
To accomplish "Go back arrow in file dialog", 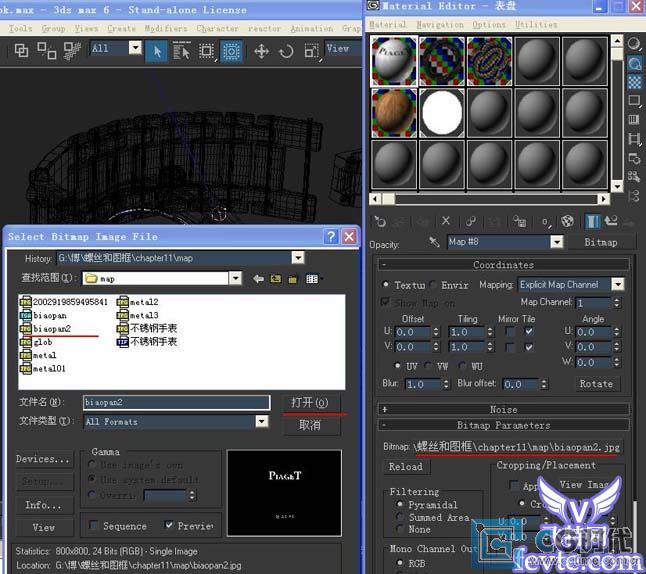I will click(x=258, y=279).
